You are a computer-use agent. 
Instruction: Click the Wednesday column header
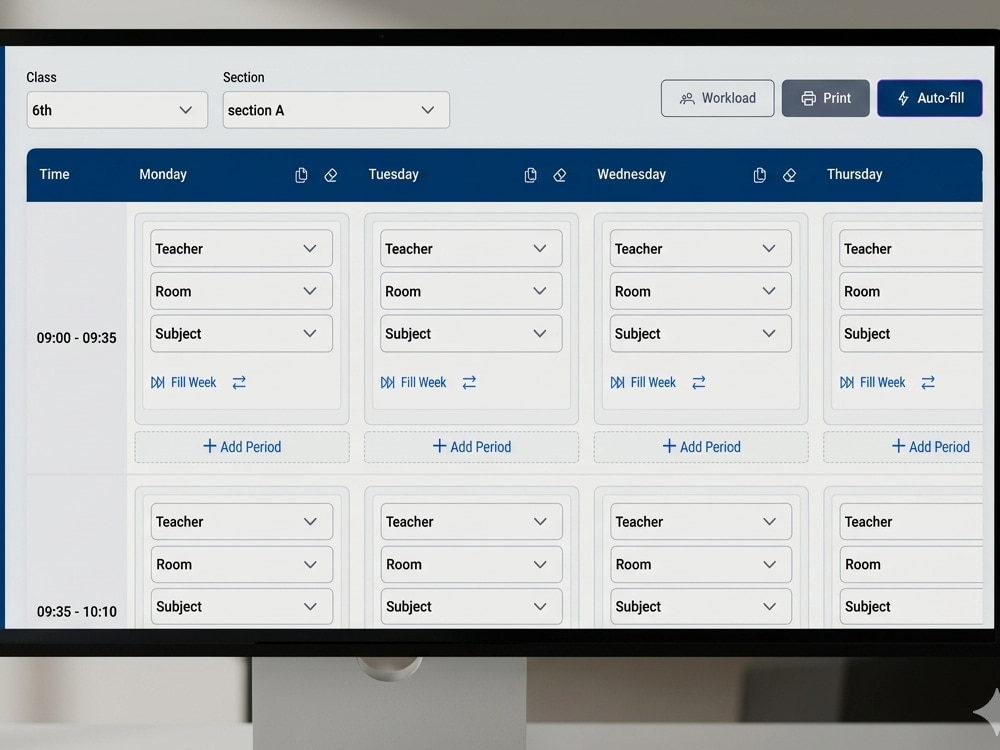631,174
